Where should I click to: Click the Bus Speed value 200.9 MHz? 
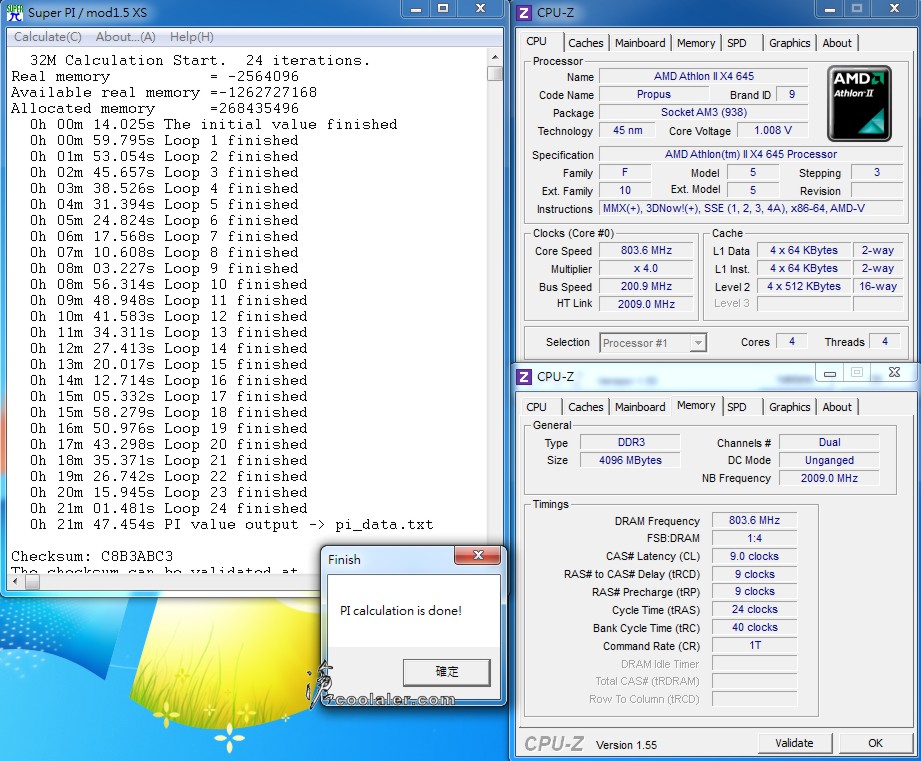pos(646,287)
